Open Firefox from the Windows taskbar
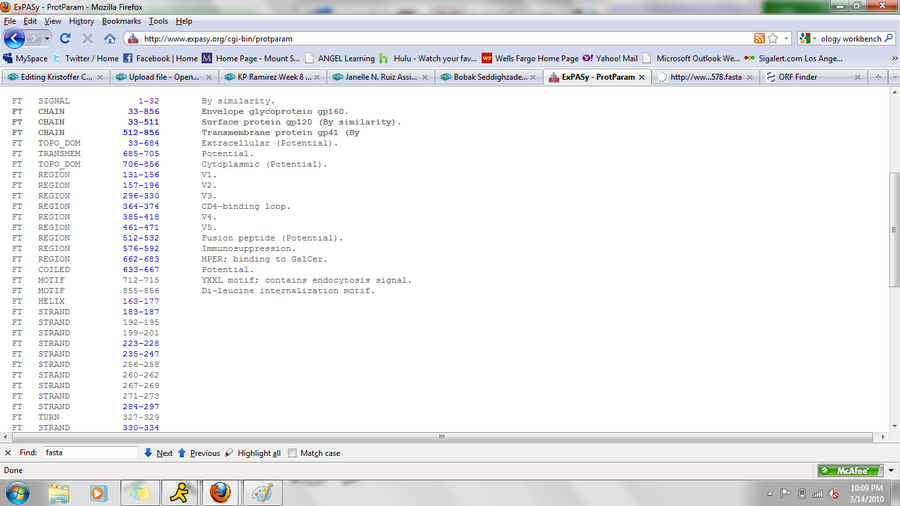 (x=221, y=492)
